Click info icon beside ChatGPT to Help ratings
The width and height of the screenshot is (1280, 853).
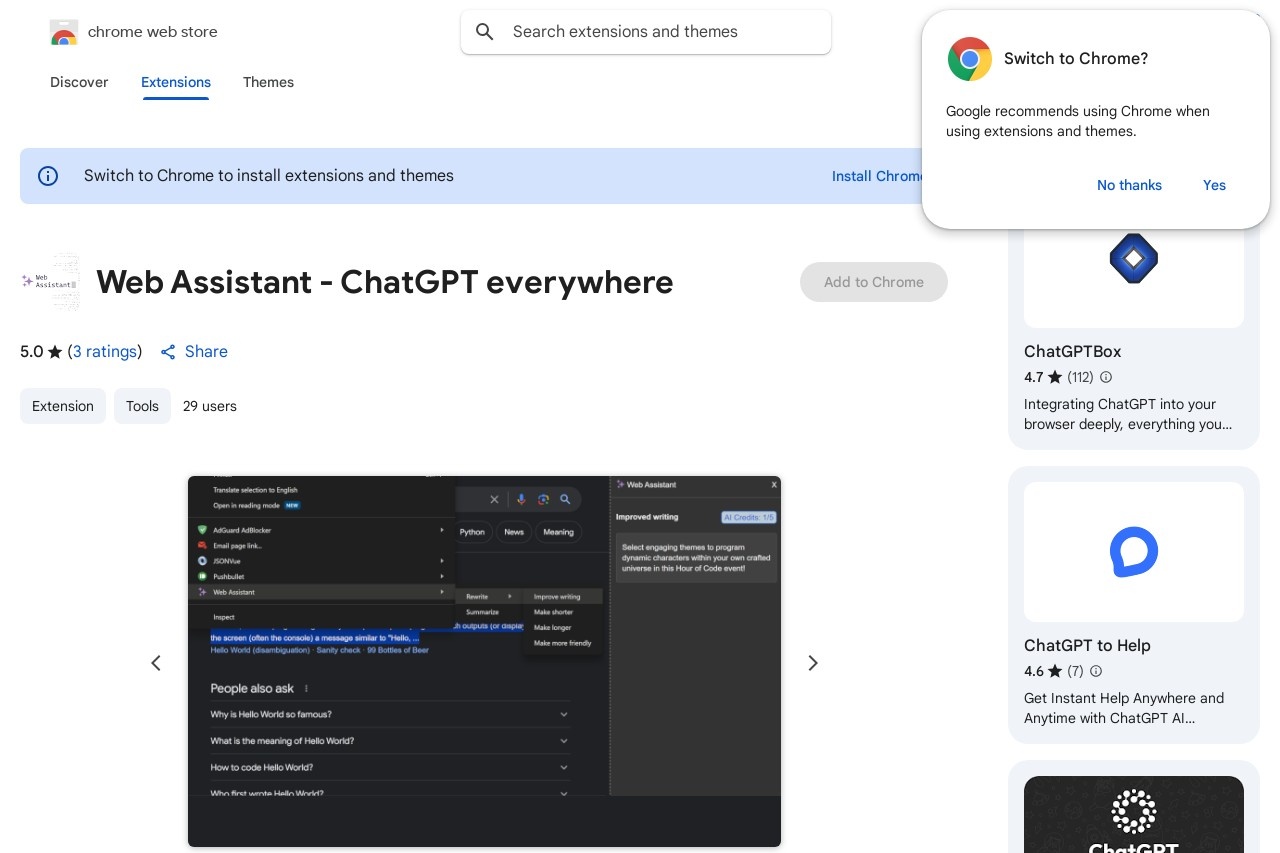point(1096,671)
